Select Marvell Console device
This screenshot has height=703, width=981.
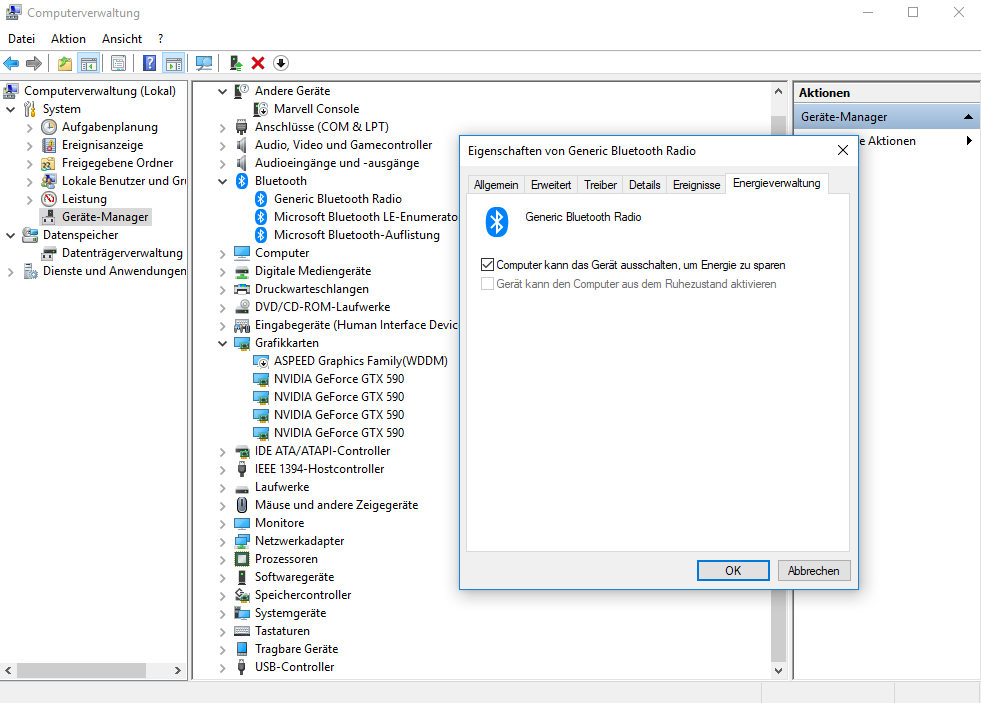pos(316,109)
